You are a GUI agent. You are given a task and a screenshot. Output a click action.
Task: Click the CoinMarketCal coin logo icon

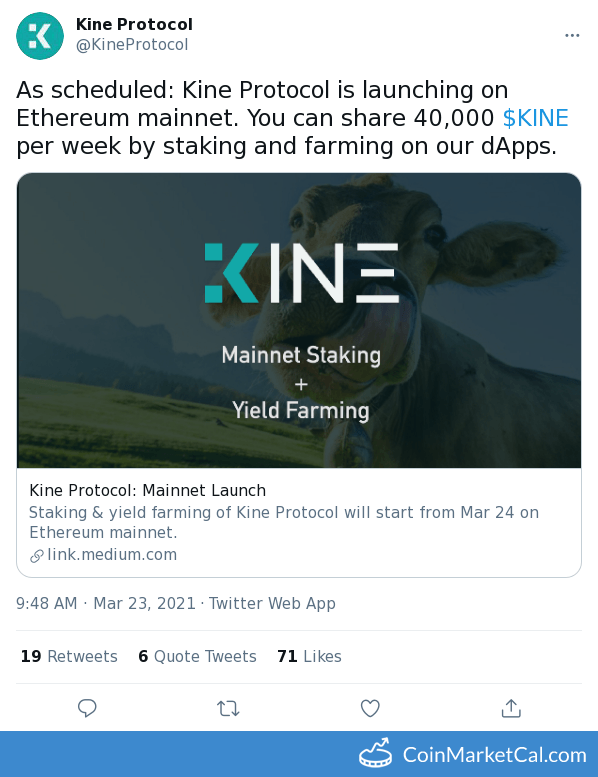pyautogui.click(x=375, y=753)
